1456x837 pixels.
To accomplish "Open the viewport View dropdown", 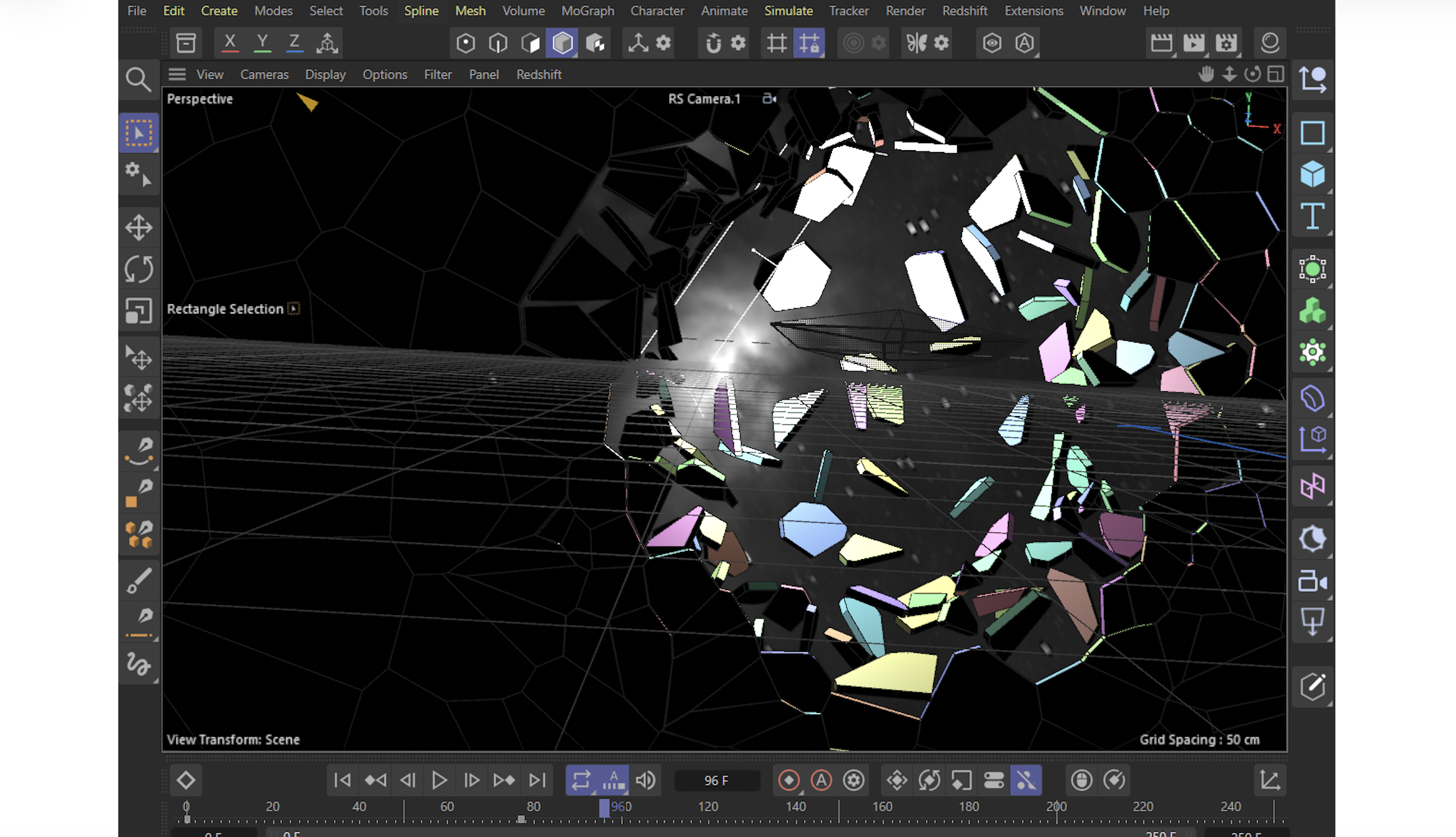I will point(210,74).
